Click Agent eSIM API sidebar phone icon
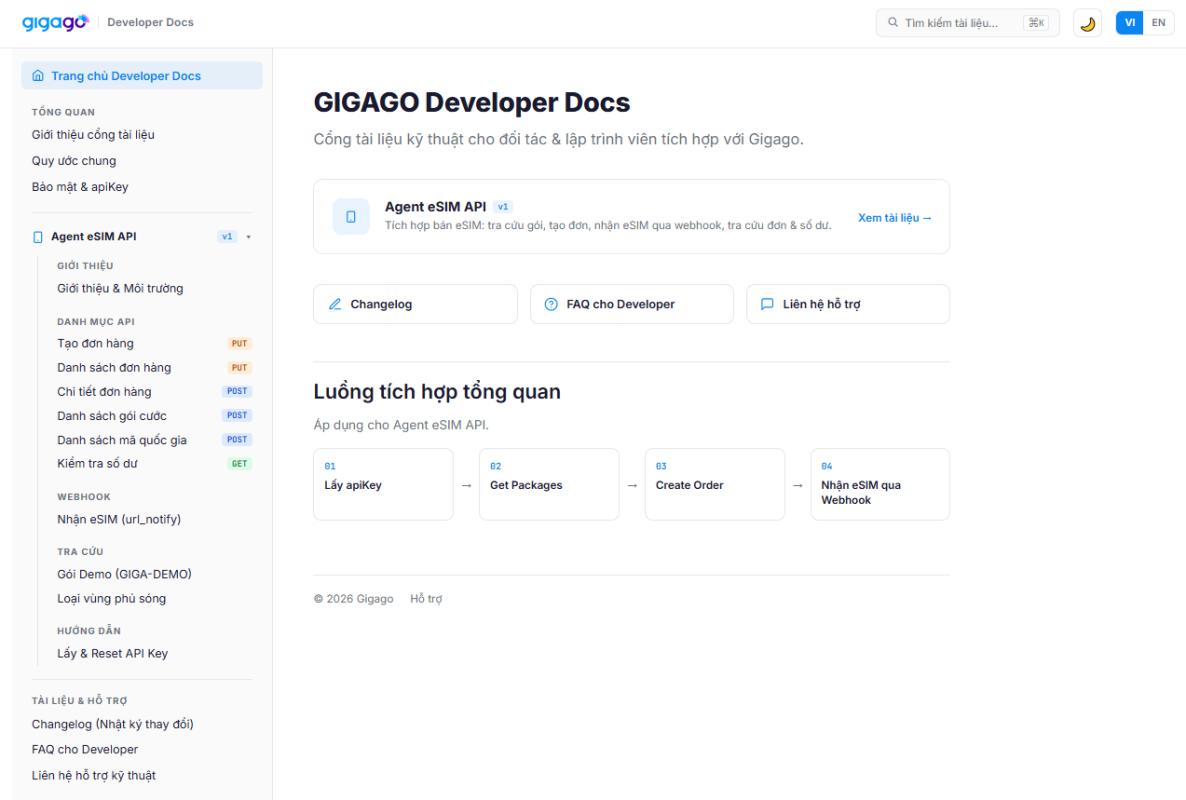 (38, 237)
